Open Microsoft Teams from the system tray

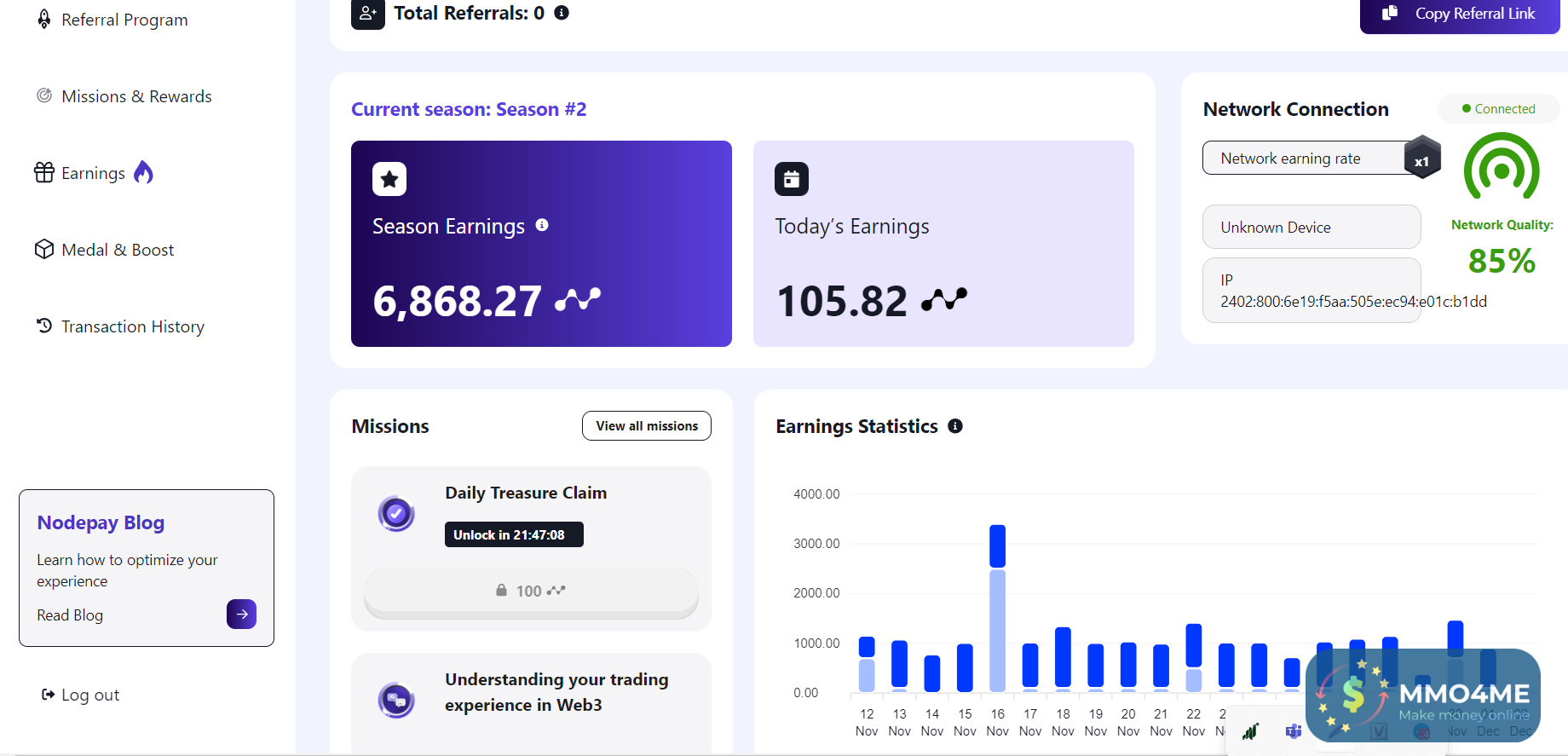1294,731
